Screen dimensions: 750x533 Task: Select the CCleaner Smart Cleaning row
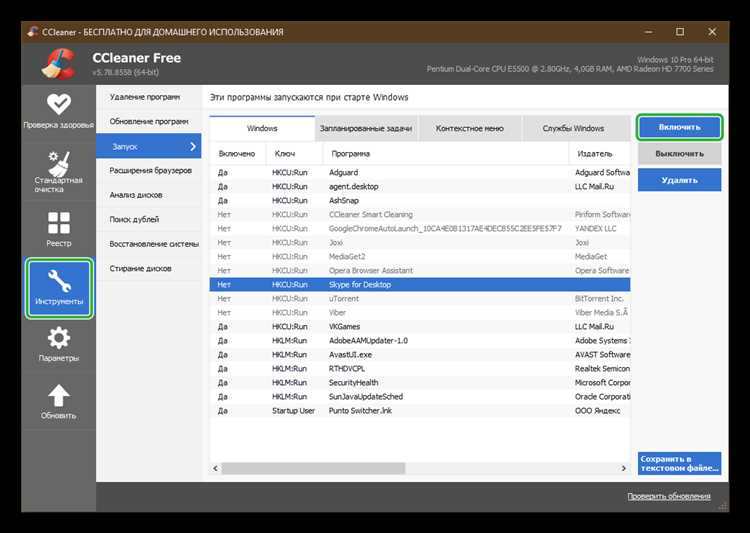(x=420, y=214)
